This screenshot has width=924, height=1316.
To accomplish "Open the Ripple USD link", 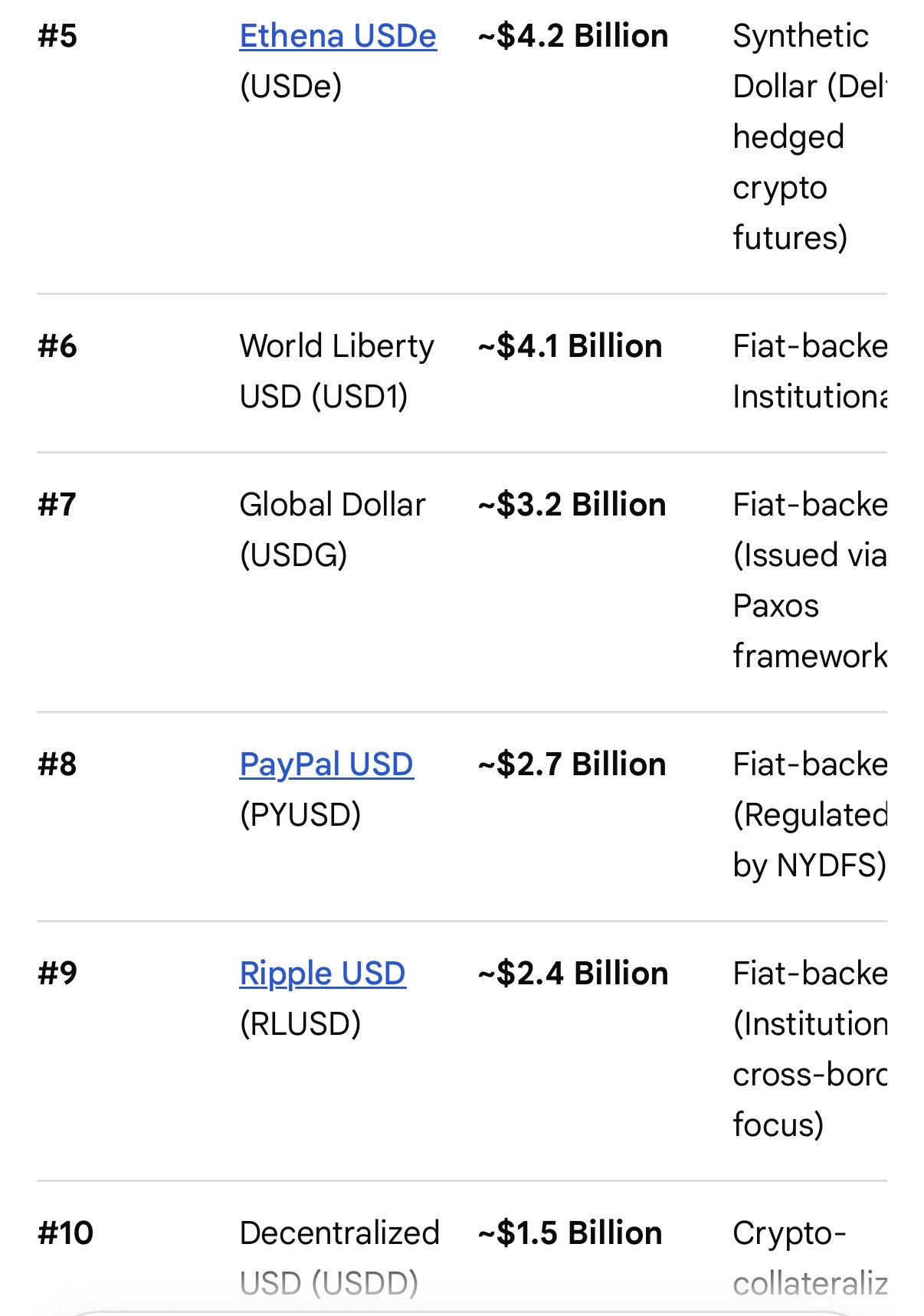I will 323,974.
